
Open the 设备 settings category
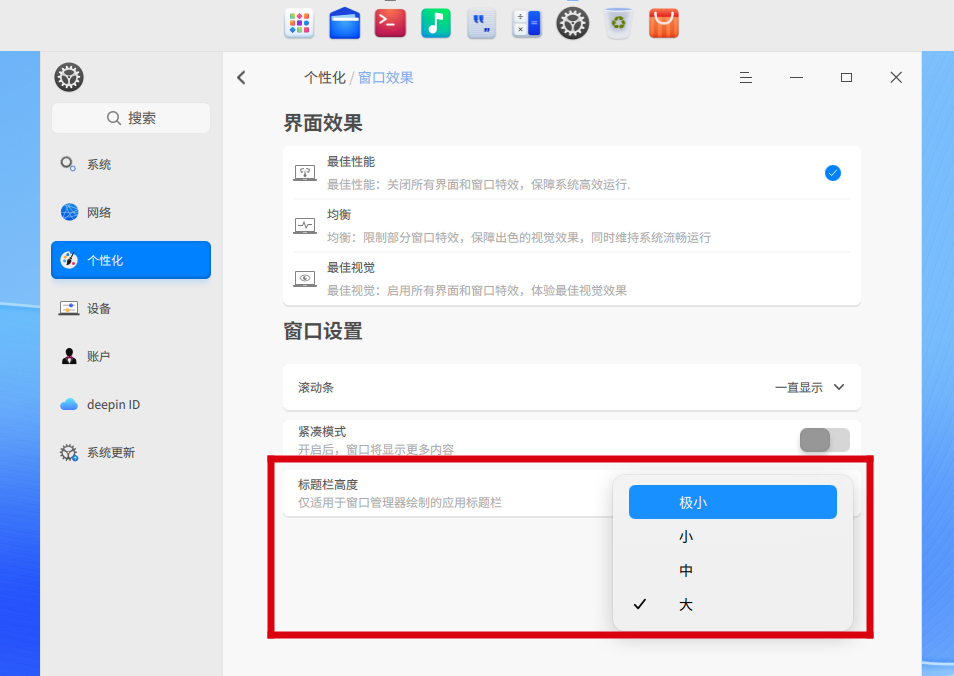coord(131,308)
